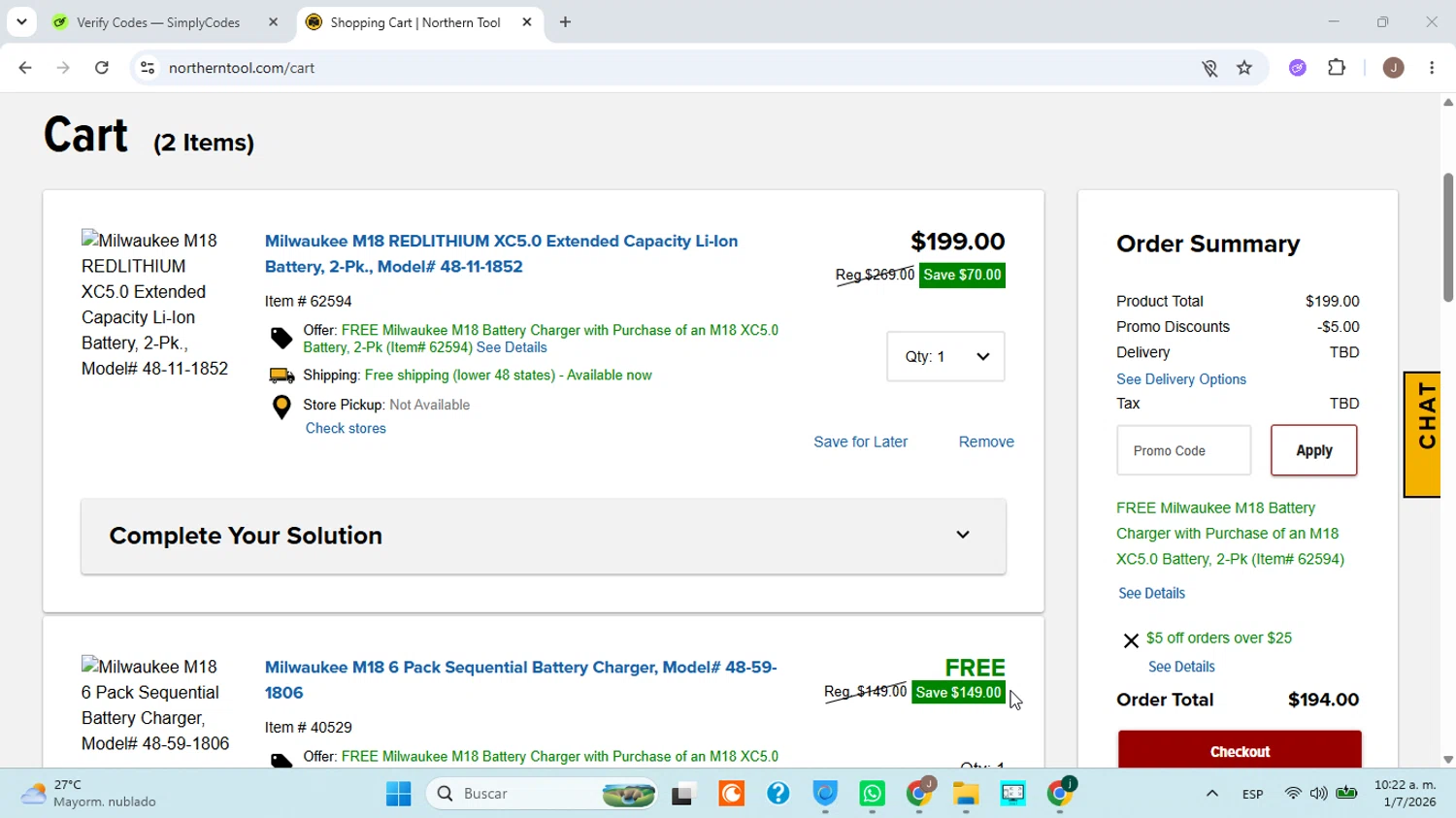Click Check stores link
Image resolution: width=1456 pixels, height=818 pixels.
[346, 428]
